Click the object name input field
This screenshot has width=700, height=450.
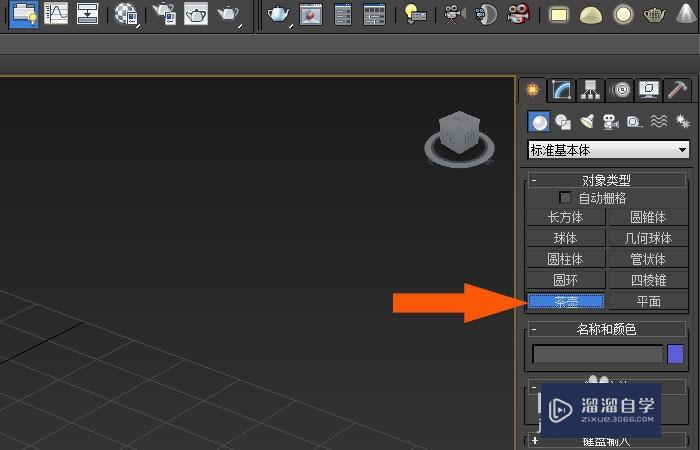[598, 354]
